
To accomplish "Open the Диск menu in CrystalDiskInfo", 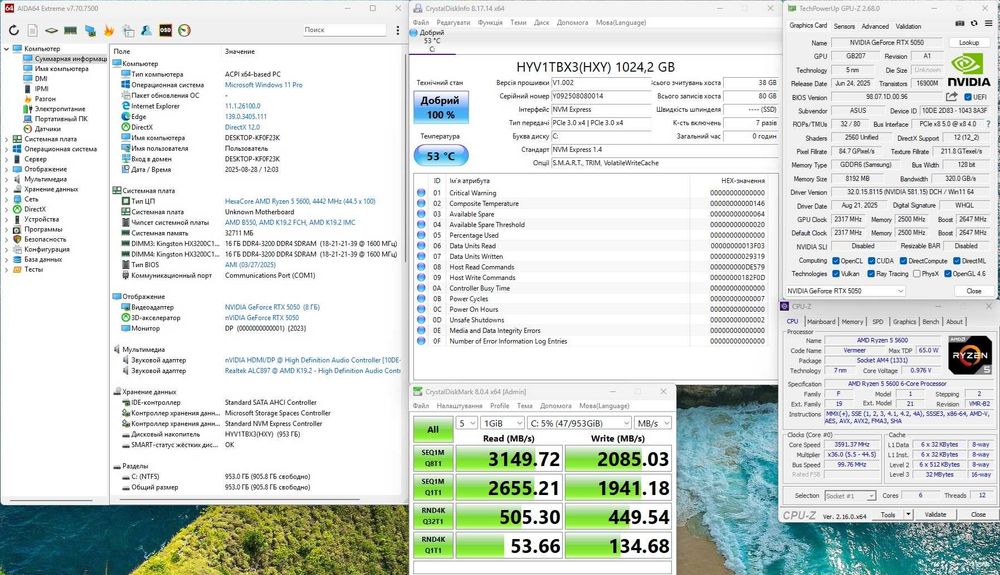I will coord(541,22).
